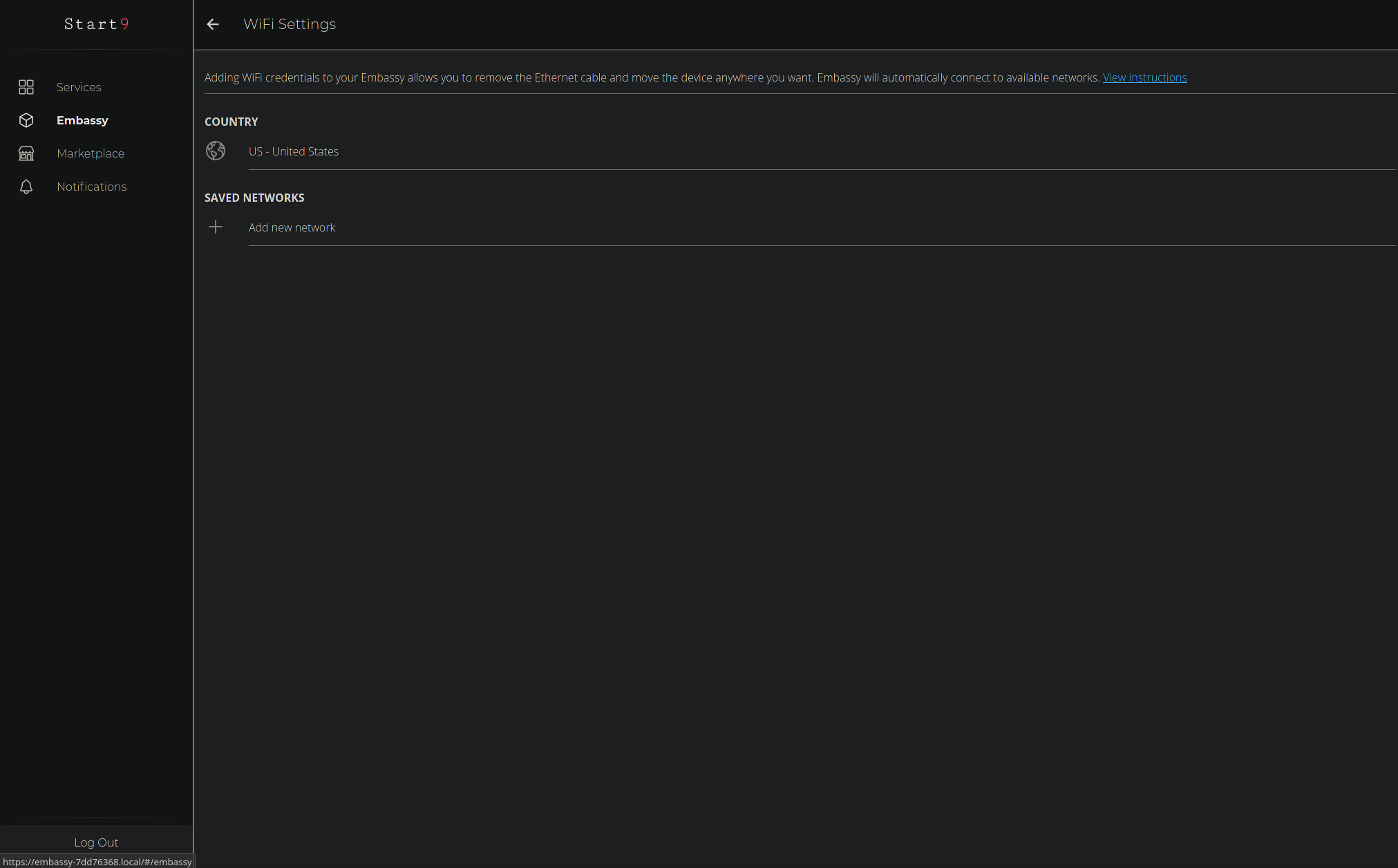Select the Embassy menu label

82,120
